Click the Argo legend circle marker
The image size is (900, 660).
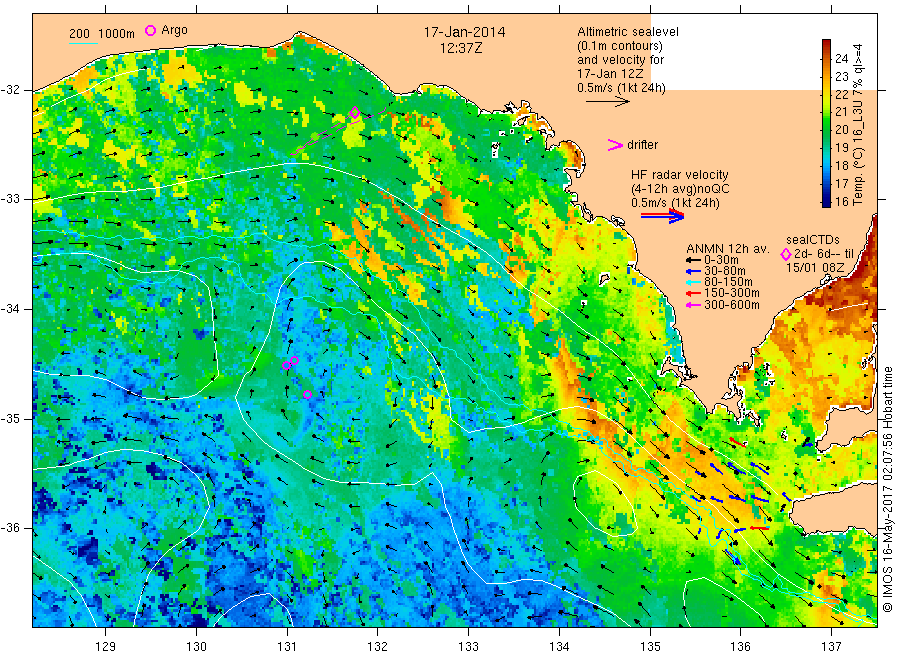point(150,30)
